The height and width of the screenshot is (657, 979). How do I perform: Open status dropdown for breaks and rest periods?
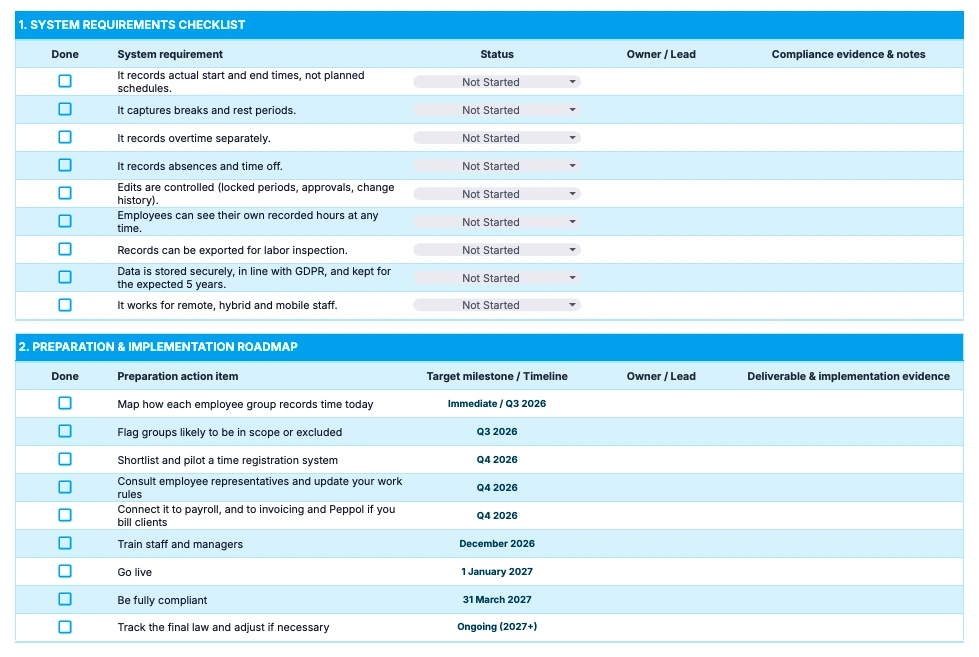click(497, 110)
